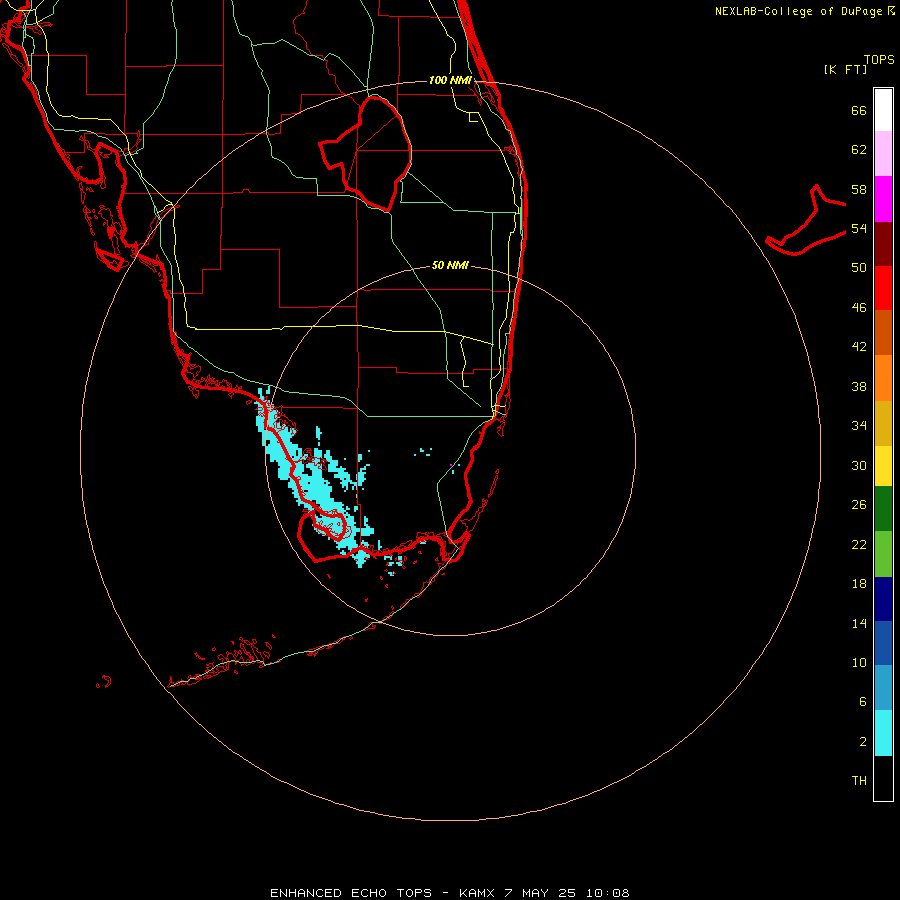Click the '66' legend label
The width and height of the screenshot is (900, 900).
pyautogui.click(x=859, y=111)
